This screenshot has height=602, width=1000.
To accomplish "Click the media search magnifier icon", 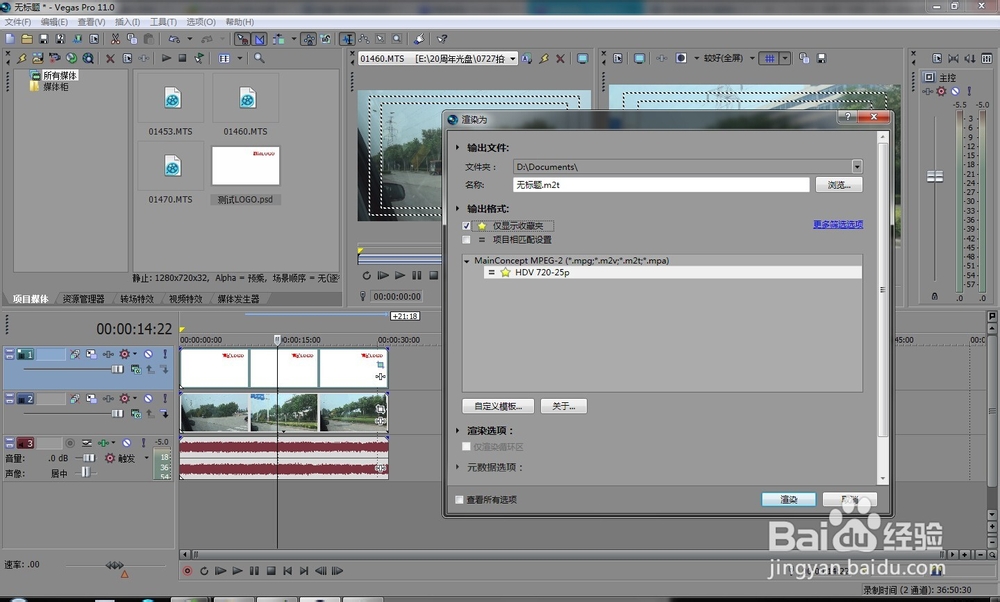I will pos(259,58).
